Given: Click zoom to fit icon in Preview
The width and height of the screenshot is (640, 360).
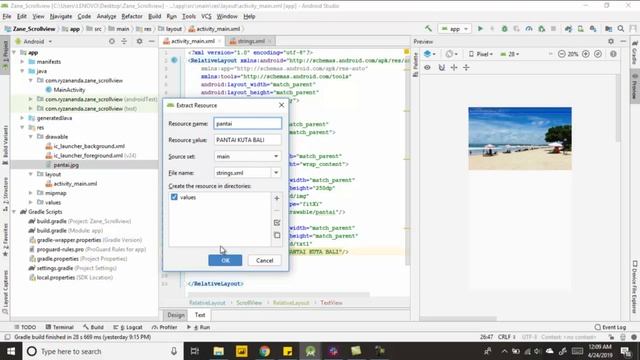Looking at the screenshot, I should click(x=598, y=54).
